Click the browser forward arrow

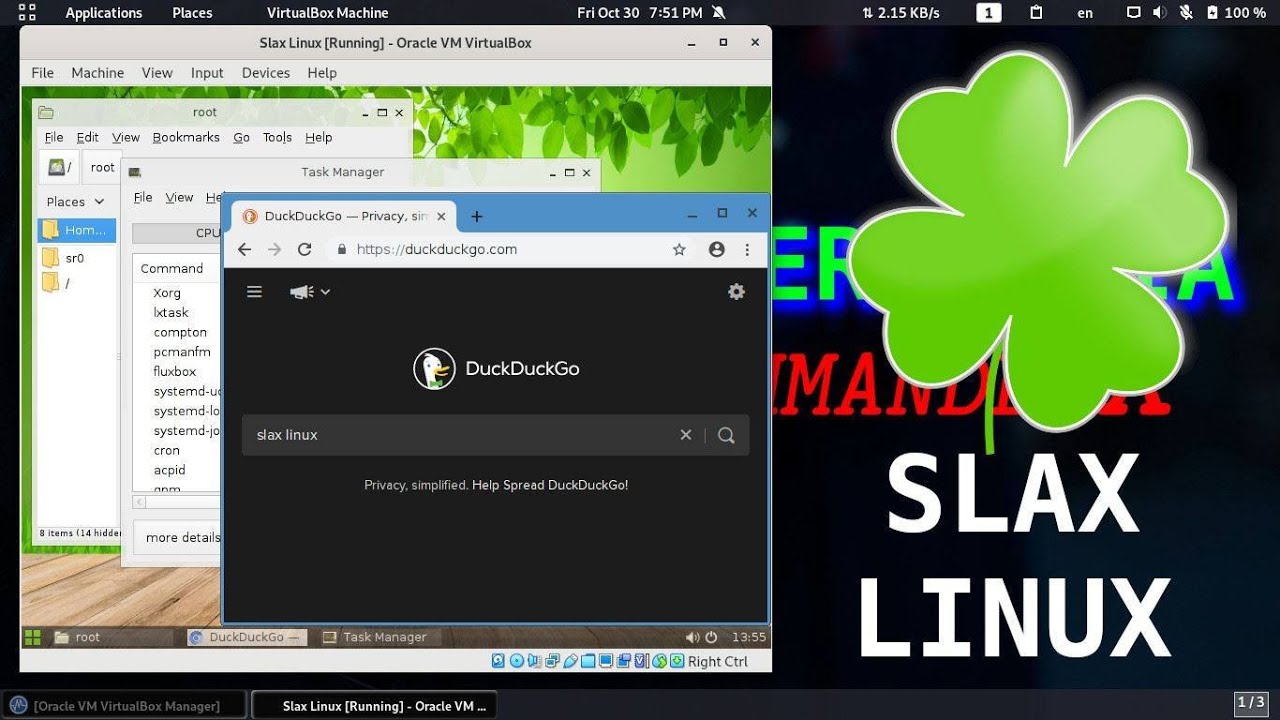coord(275,249)
